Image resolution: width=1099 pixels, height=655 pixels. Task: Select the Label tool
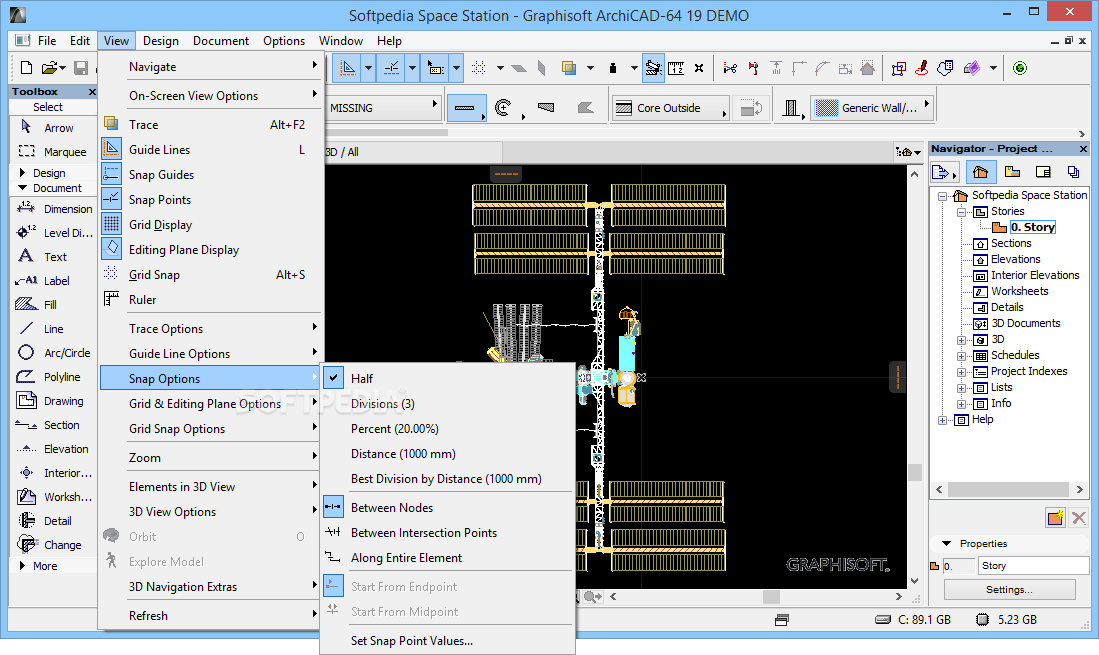(53, 280)
